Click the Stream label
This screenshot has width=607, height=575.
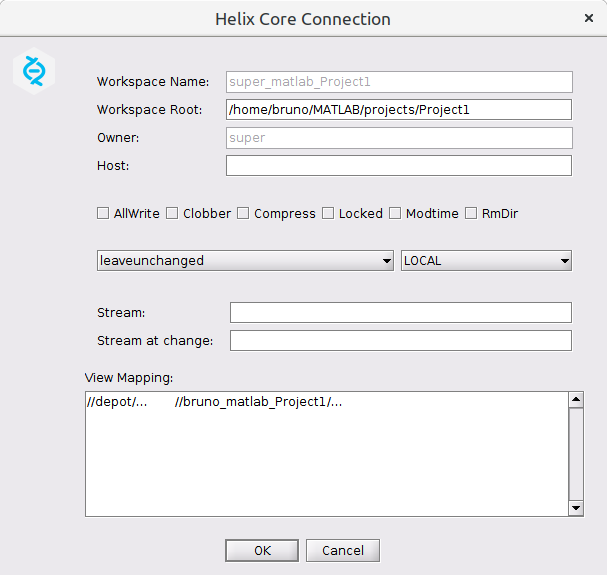pyautogui.click(x=121, y=312)
